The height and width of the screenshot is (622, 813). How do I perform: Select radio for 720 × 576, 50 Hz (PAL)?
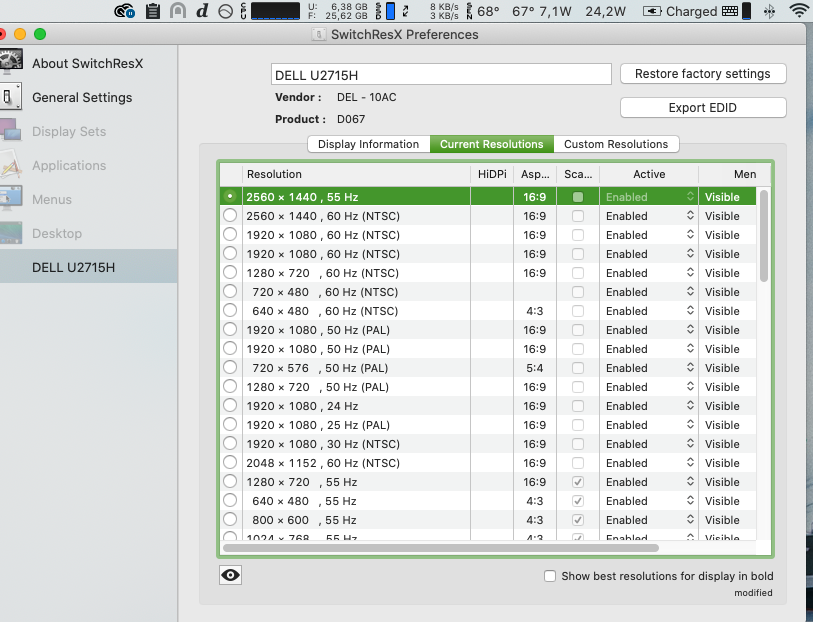pos(230,368)
